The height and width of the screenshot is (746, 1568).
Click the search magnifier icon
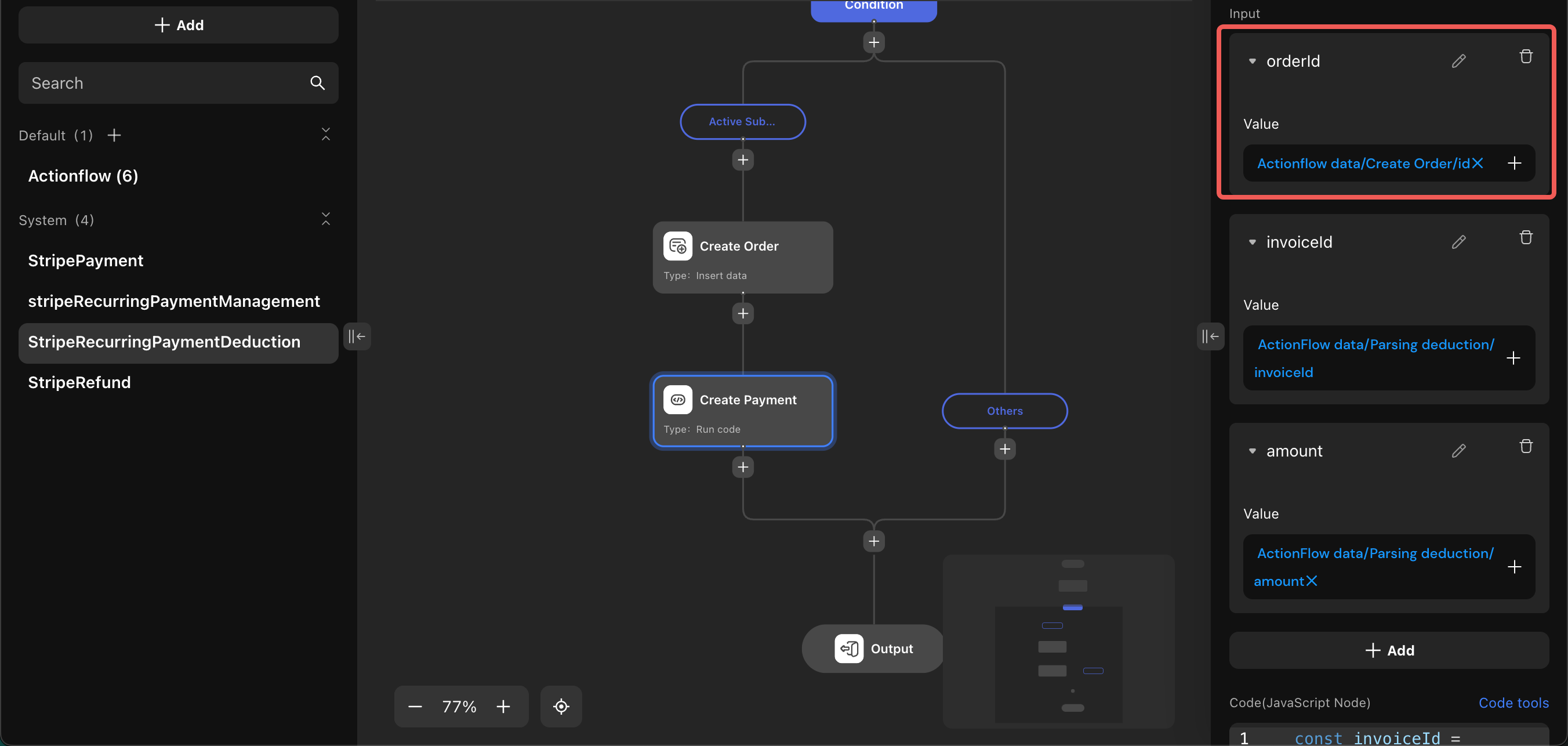click(x=317, y=83)
